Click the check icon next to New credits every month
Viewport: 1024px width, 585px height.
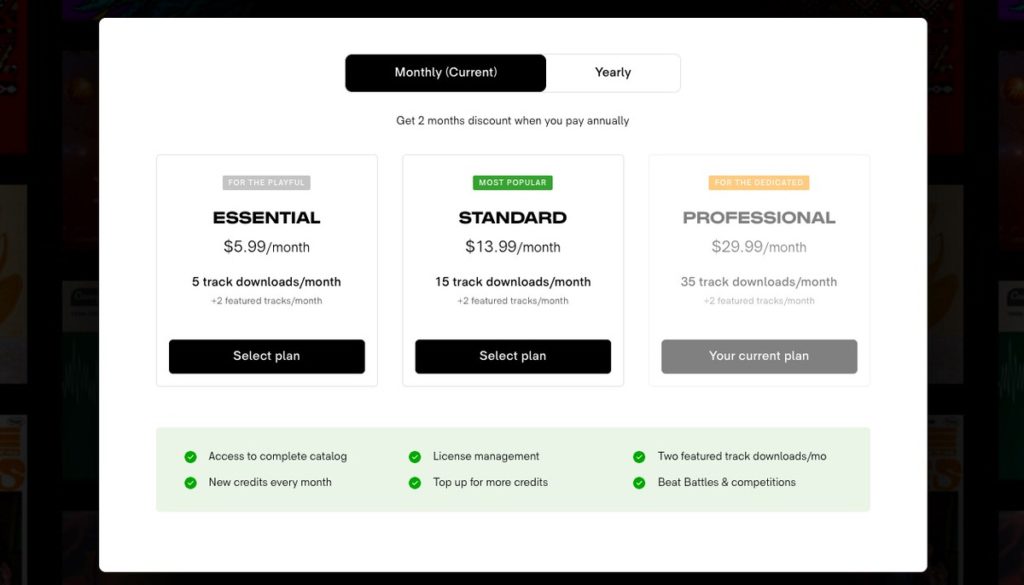point(189,482)
